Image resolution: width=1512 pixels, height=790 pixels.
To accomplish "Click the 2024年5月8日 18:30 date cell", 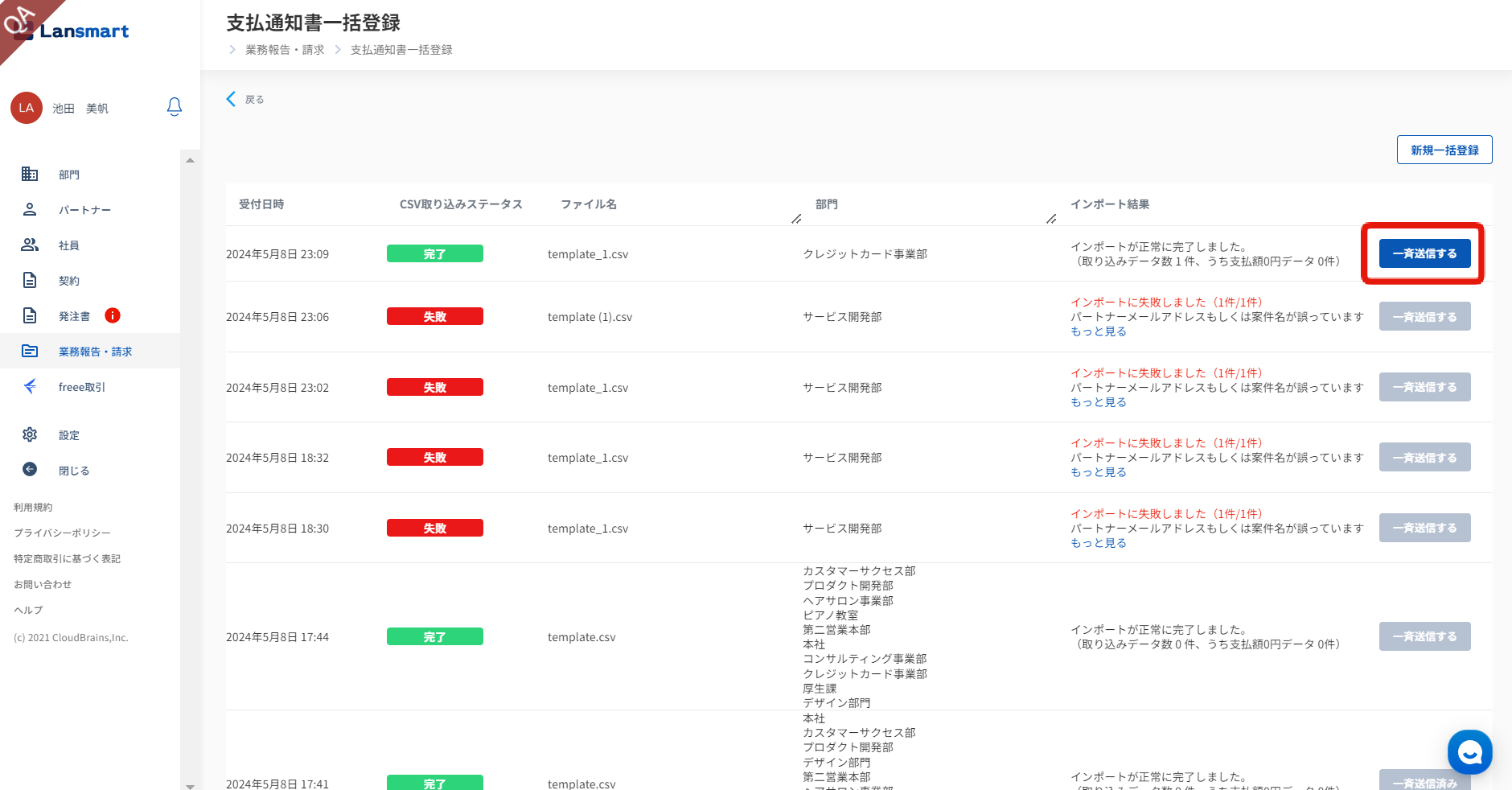I will coord(277,529).
